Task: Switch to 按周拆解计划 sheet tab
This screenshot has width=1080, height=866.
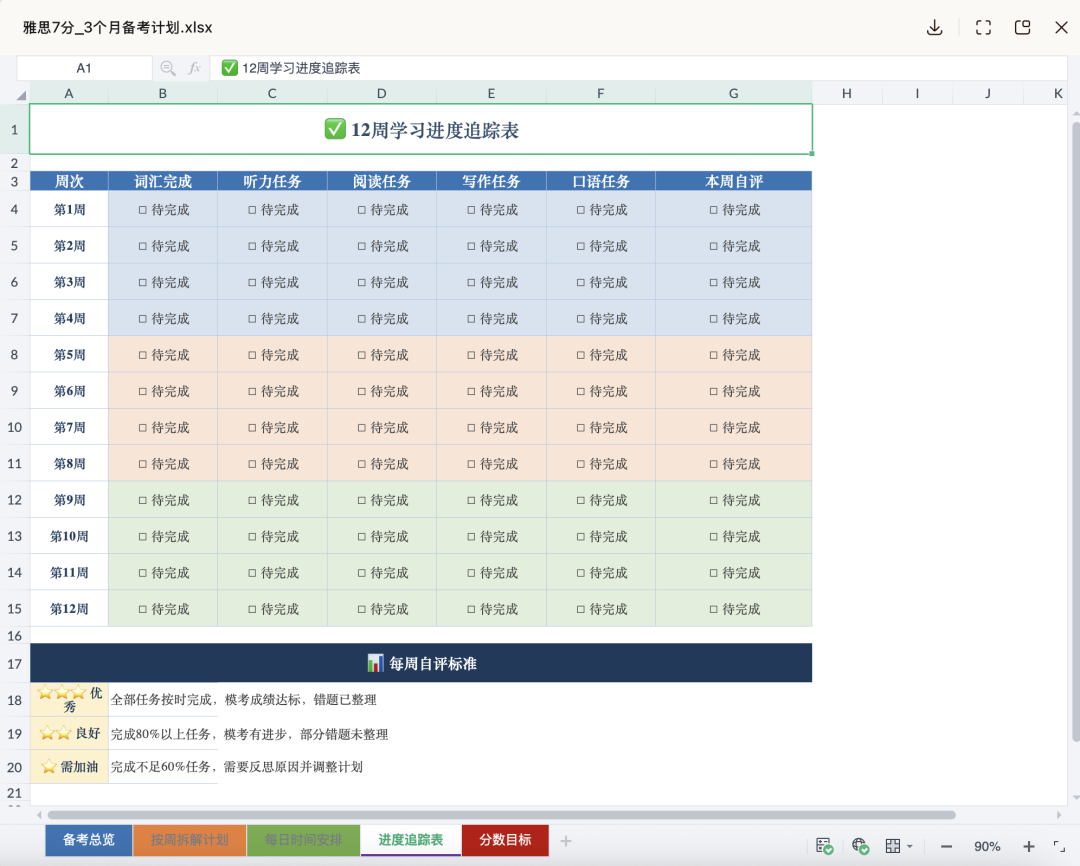Action: (x=189, y=840)
